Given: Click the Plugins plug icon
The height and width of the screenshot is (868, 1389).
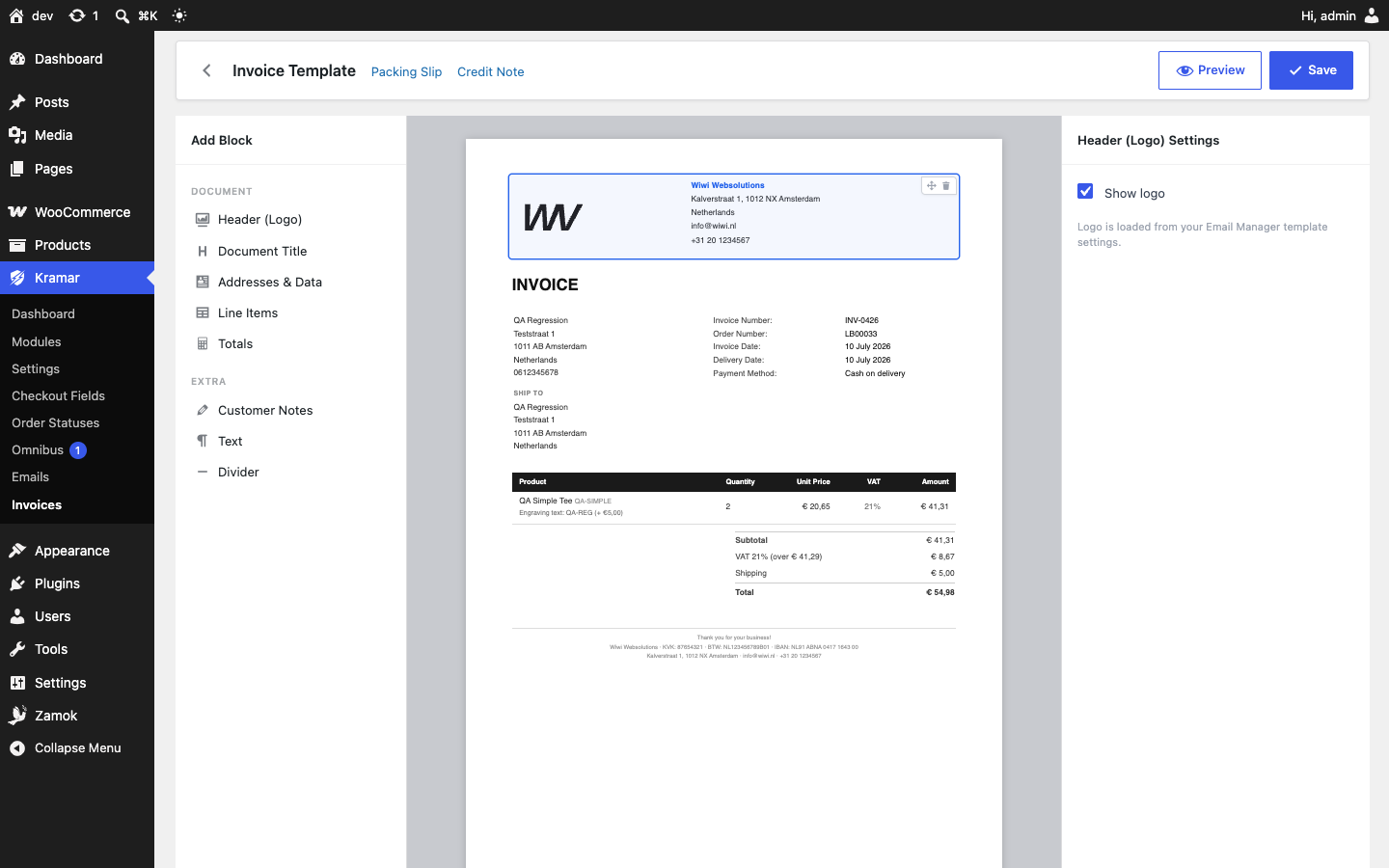Looking at the screenshot, I should tap(17, 583).
